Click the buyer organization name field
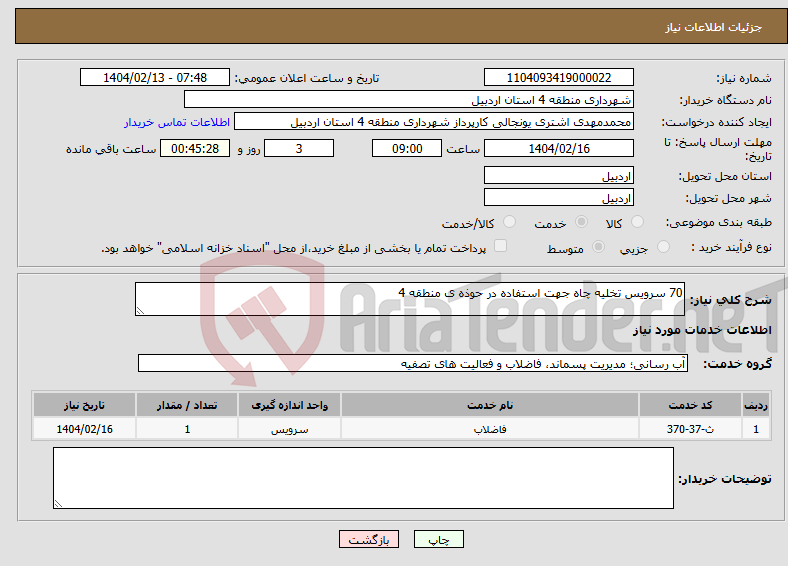Image resolution: width=788 pixels, height=566 pixels. 409,100
